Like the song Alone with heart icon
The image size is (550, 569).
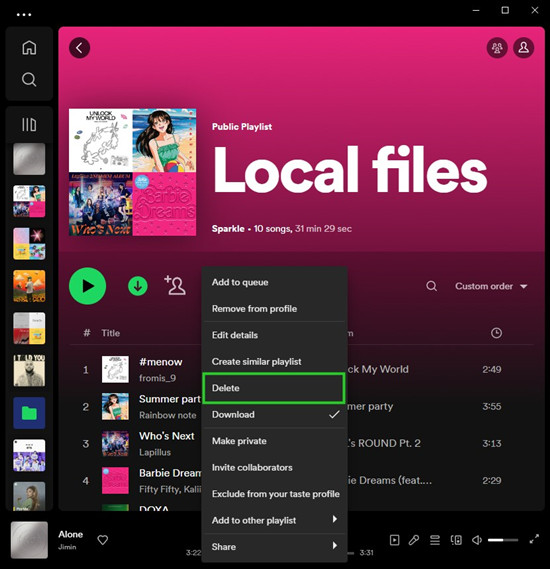(x=103, y=540)
